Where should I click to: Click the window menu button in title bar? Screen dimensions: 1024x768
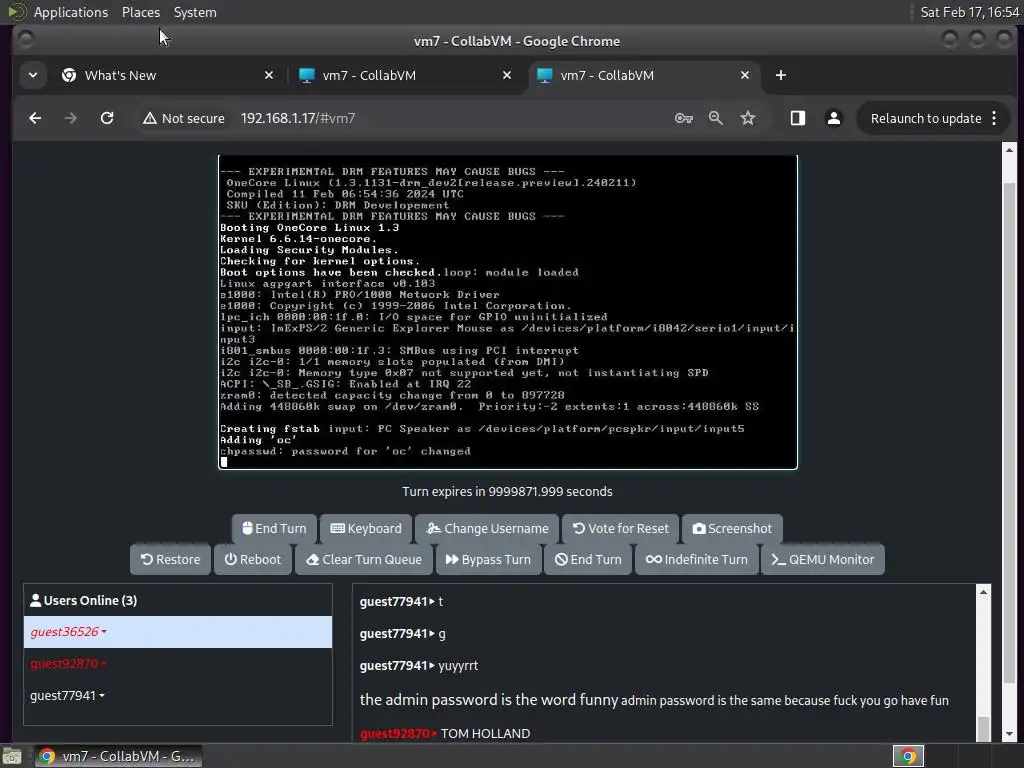click(x=25, y=40)
